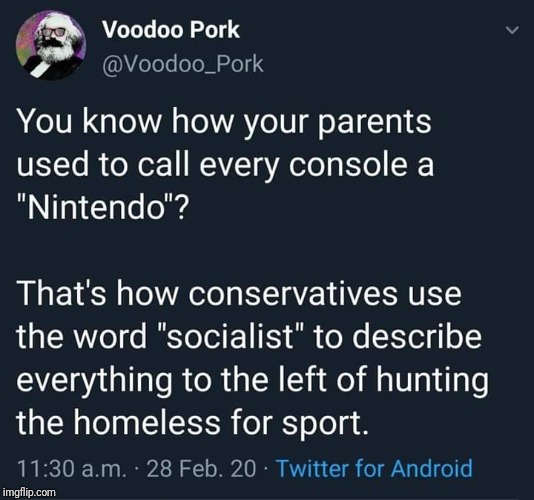The width and height of the screenshot is (534, 500).
Task: Select the word describe in the tweet
Action: pos(417,337)
